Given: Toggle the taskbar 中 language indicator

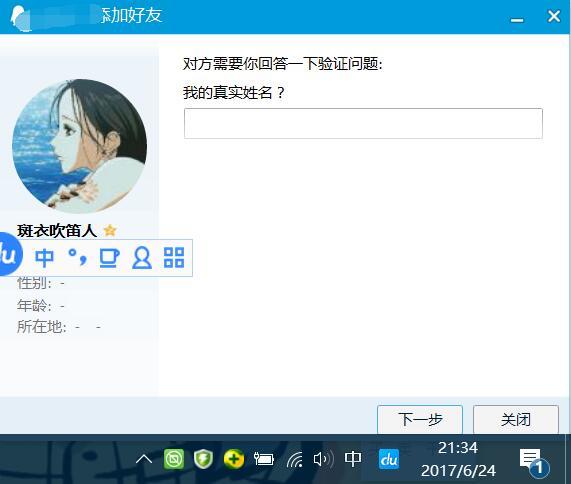Looking at the screenshot, I should [x=353, y=458].
